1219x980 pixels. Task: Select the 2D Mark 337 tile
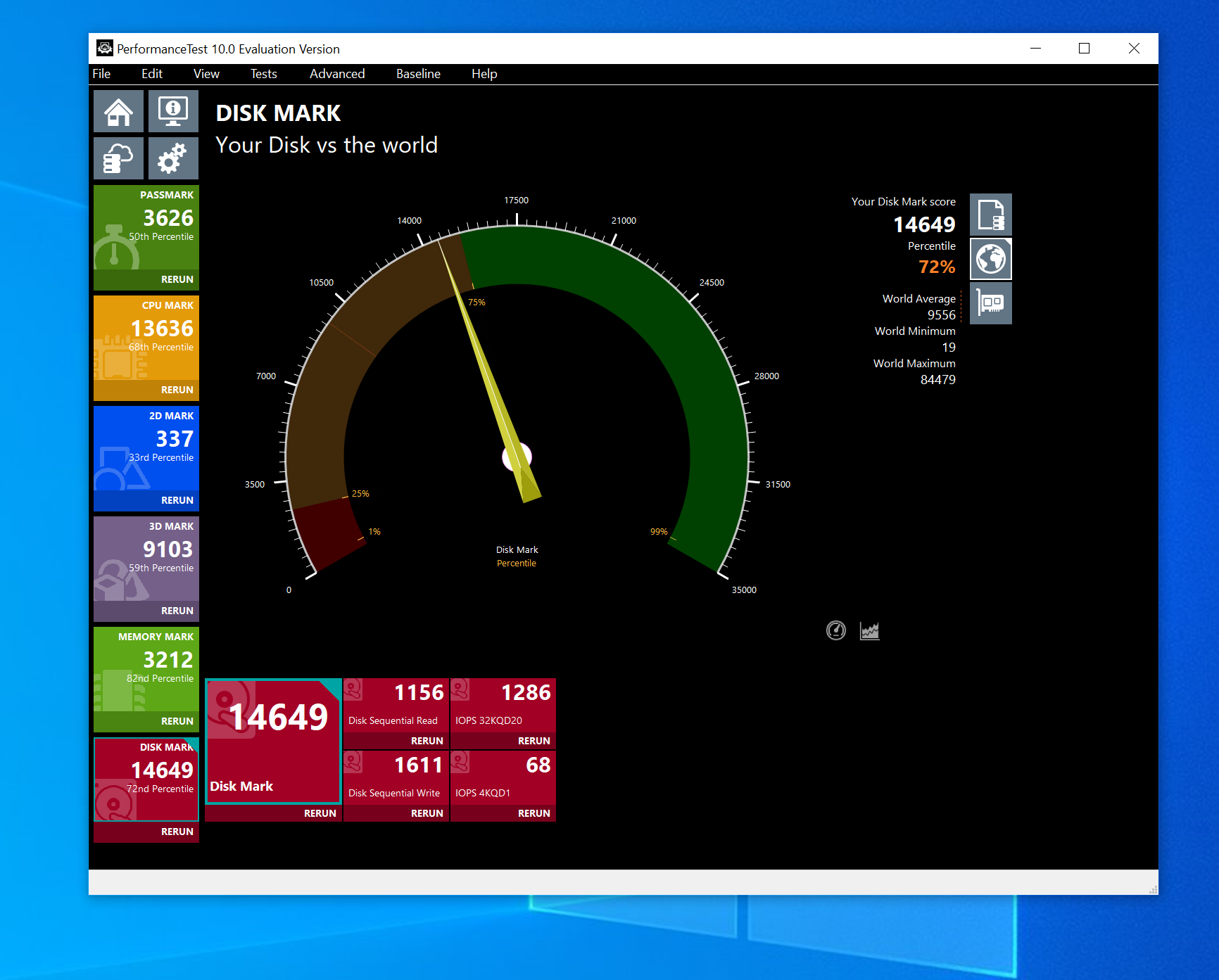pos(146,448)
